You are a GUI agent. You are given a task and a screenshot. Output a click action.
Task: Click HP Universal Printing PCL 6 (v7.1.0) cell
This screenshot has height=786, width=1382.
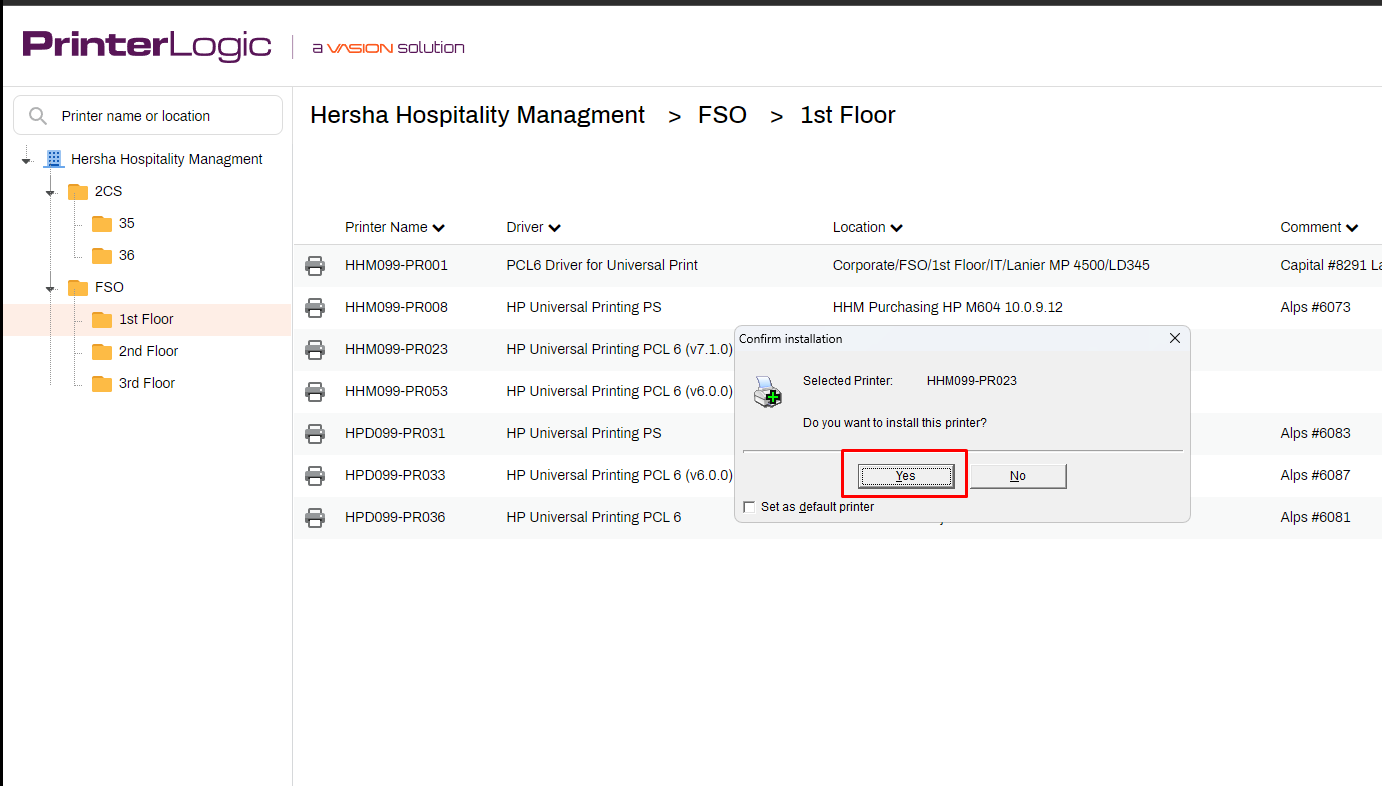coord(619,349)
